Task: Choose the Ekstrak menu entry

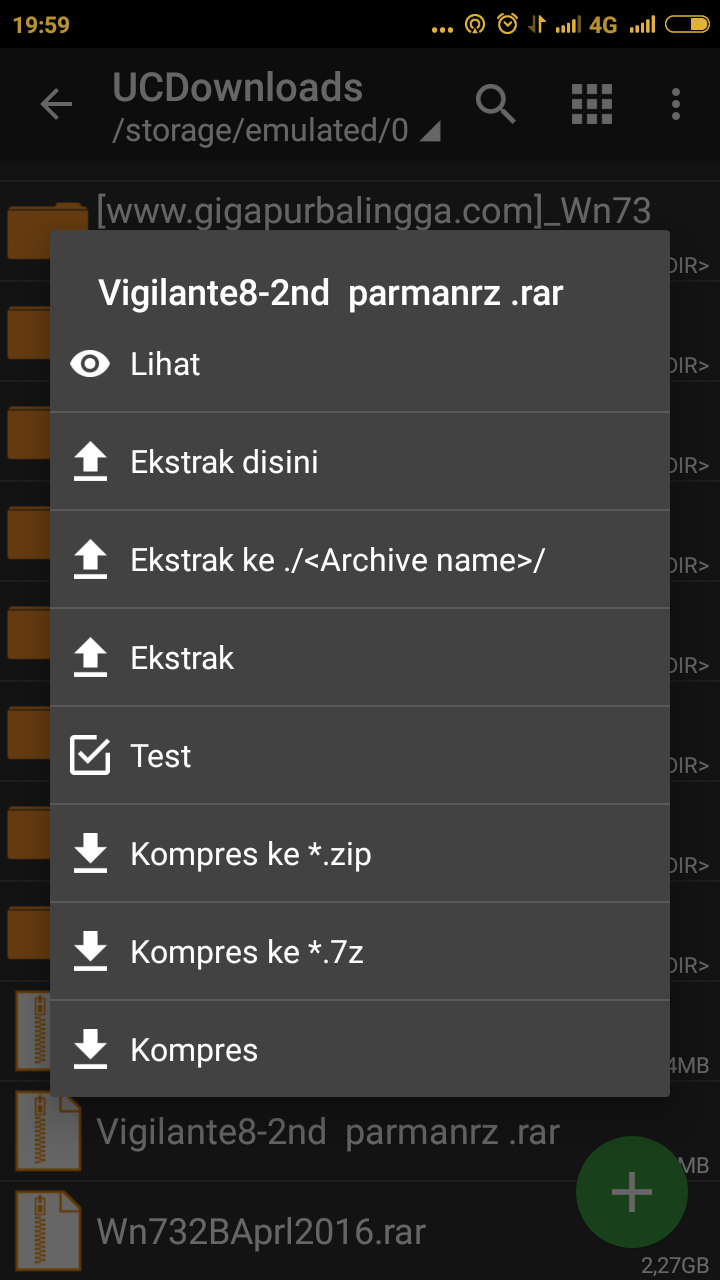Action: click(x=360, y=658)
